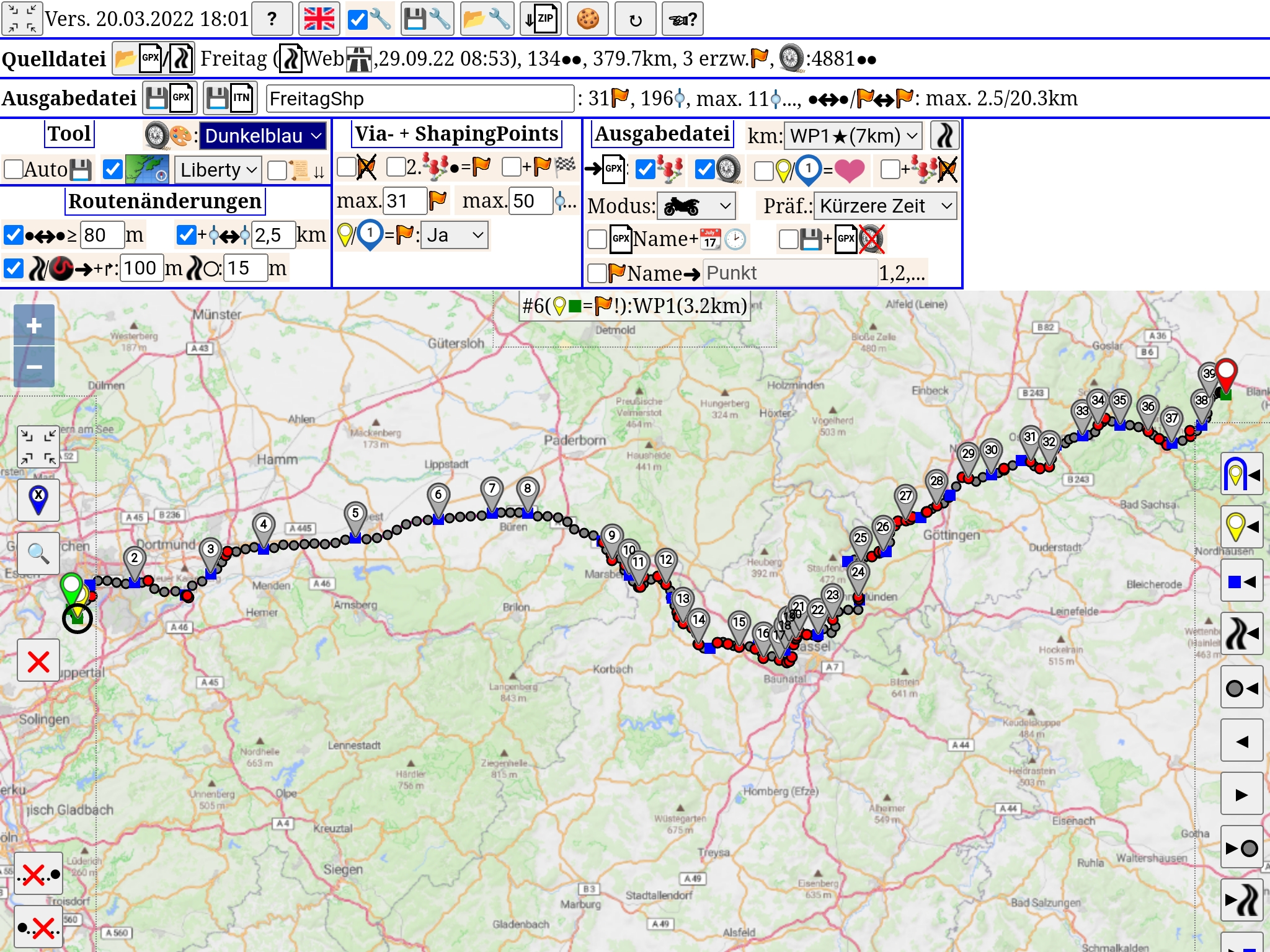
Task: Toggle the 100 m route change checkbox
Action: [x=14, y=268]
